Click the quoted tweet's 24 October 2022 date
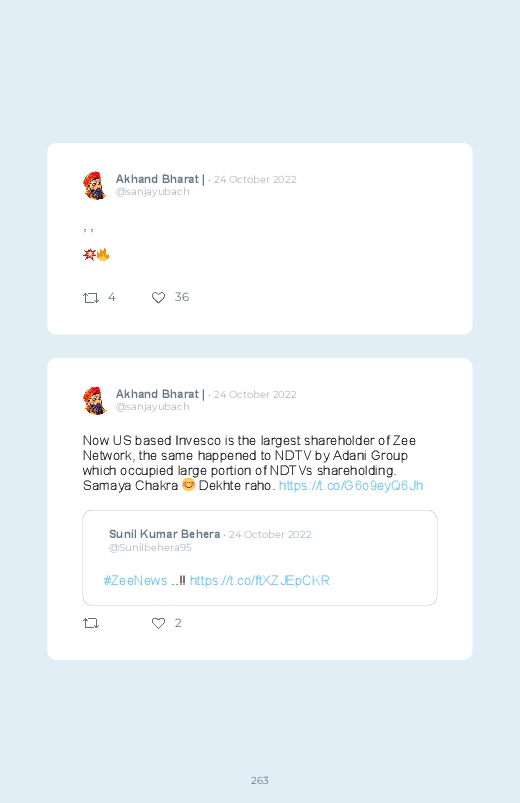This screenshot has height=803, width=520. 270,535
